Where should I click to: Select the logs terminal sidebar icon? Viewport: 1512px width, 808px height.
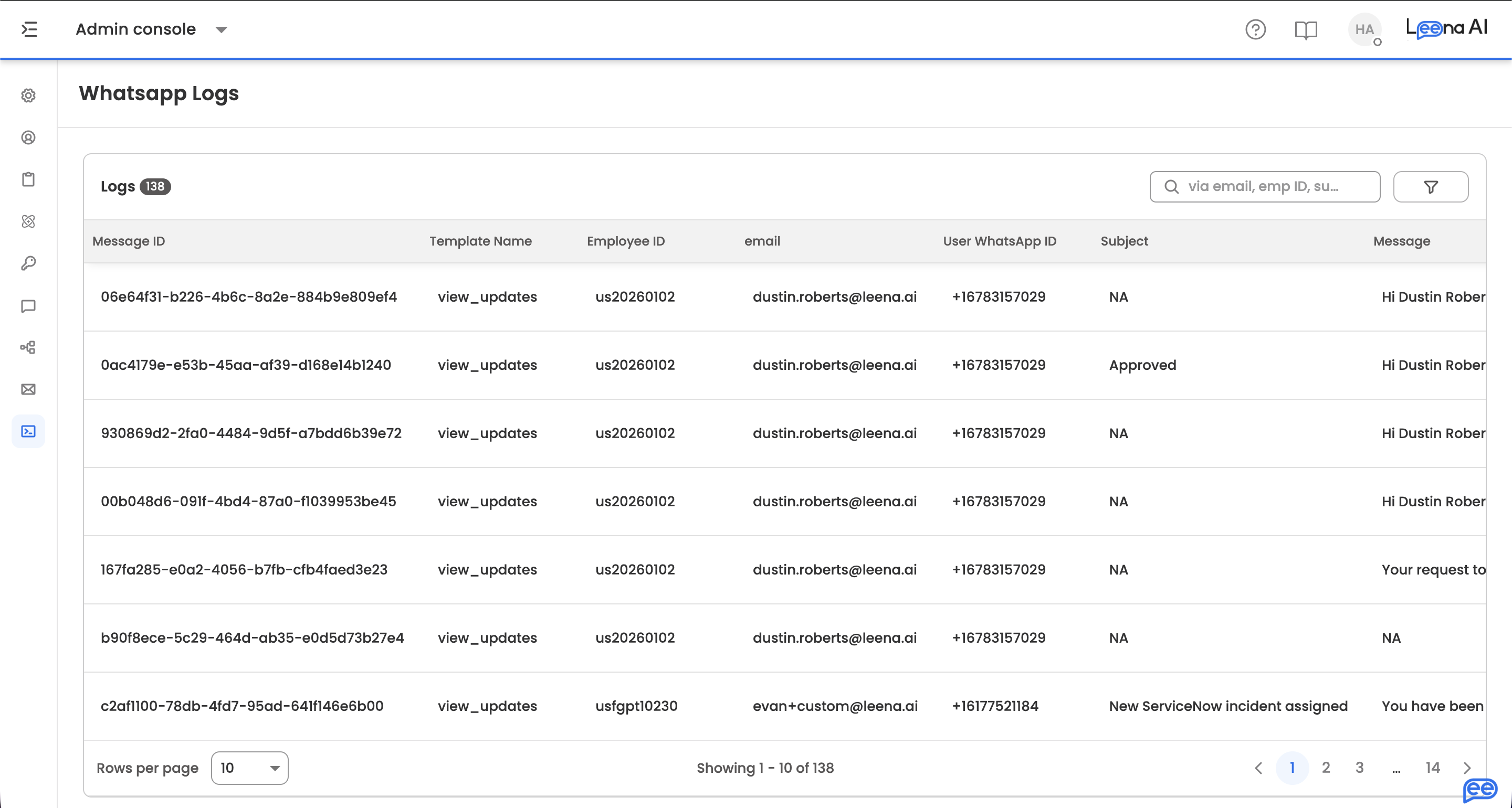coord(28,431)
